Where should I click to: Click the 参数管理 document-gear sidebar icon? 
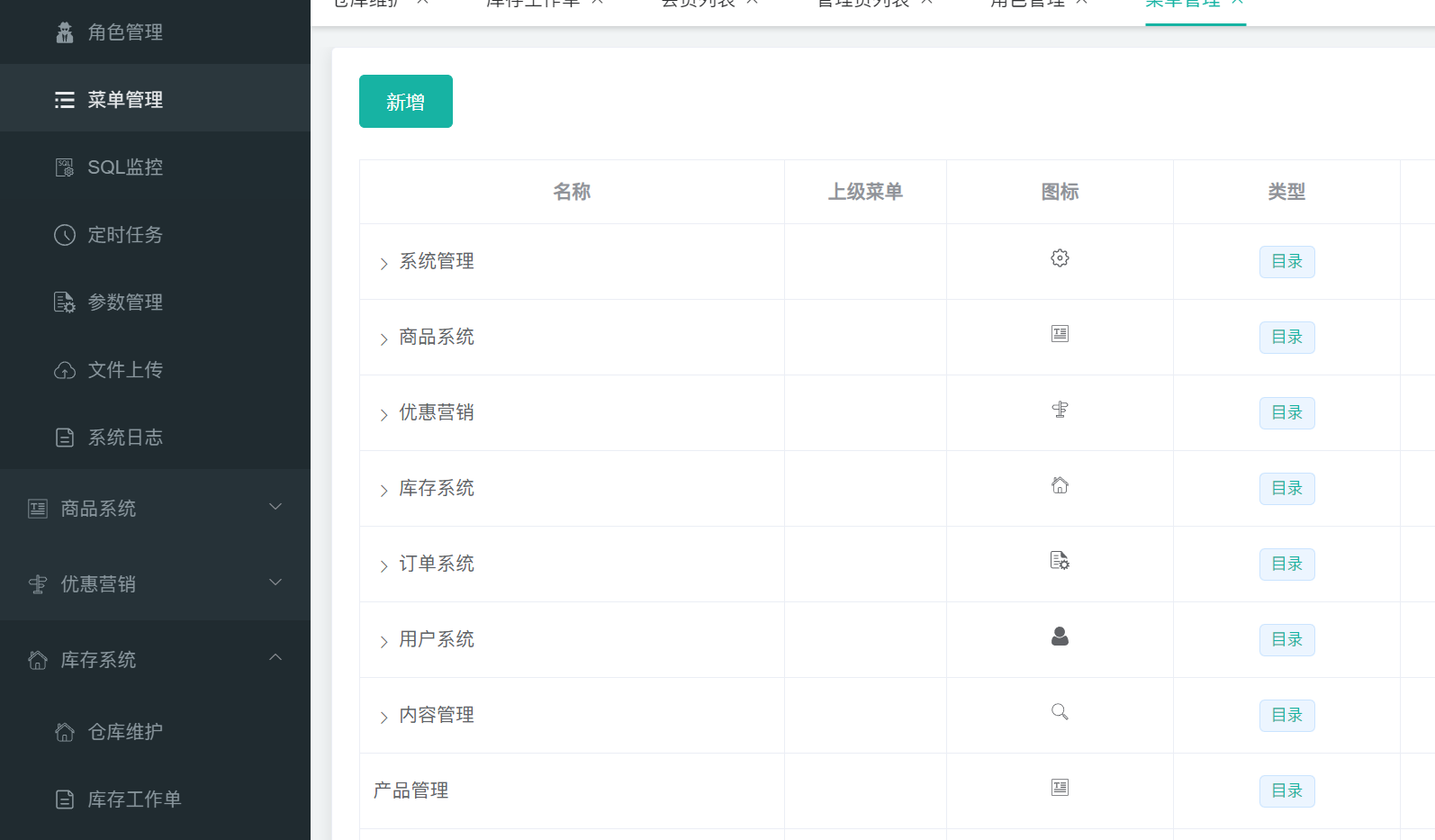(65, 303)
